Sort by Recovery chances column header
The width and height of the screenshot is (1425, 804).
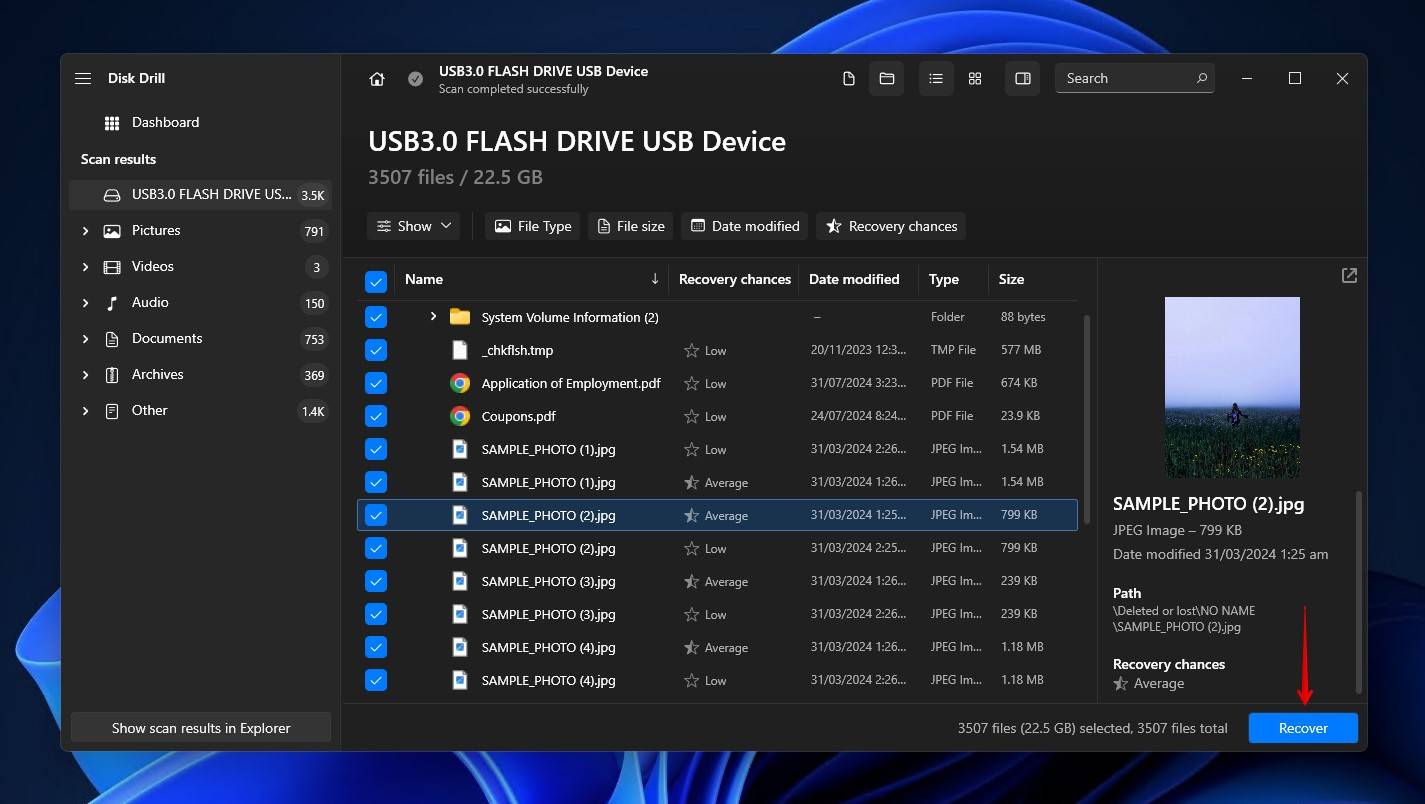(734, 279)
